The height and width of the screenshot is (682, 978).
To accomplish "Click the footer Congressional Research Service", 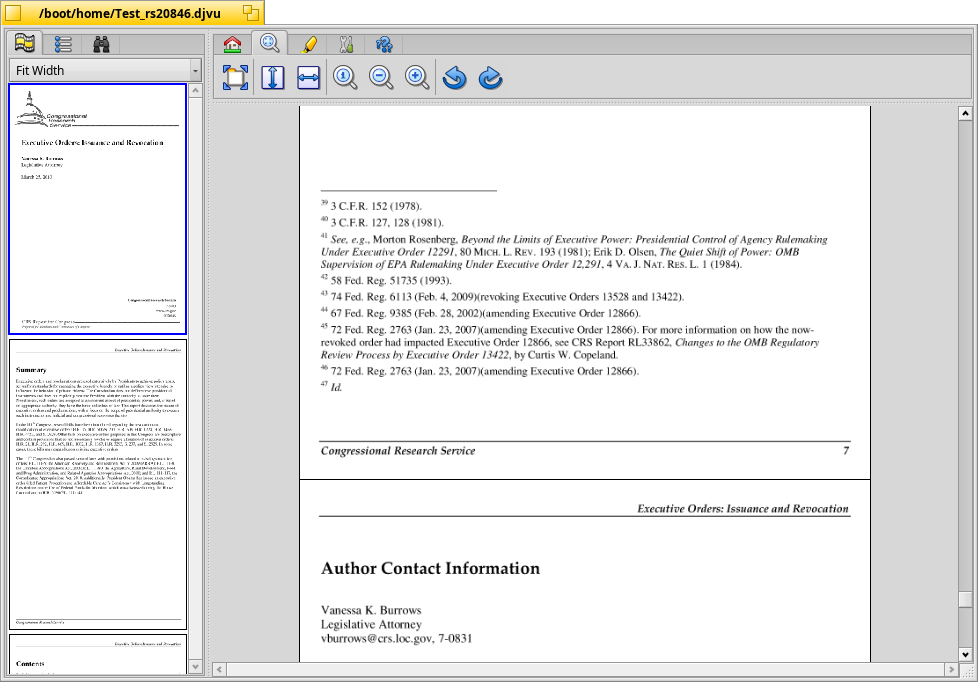I will [x=398, y=451].
